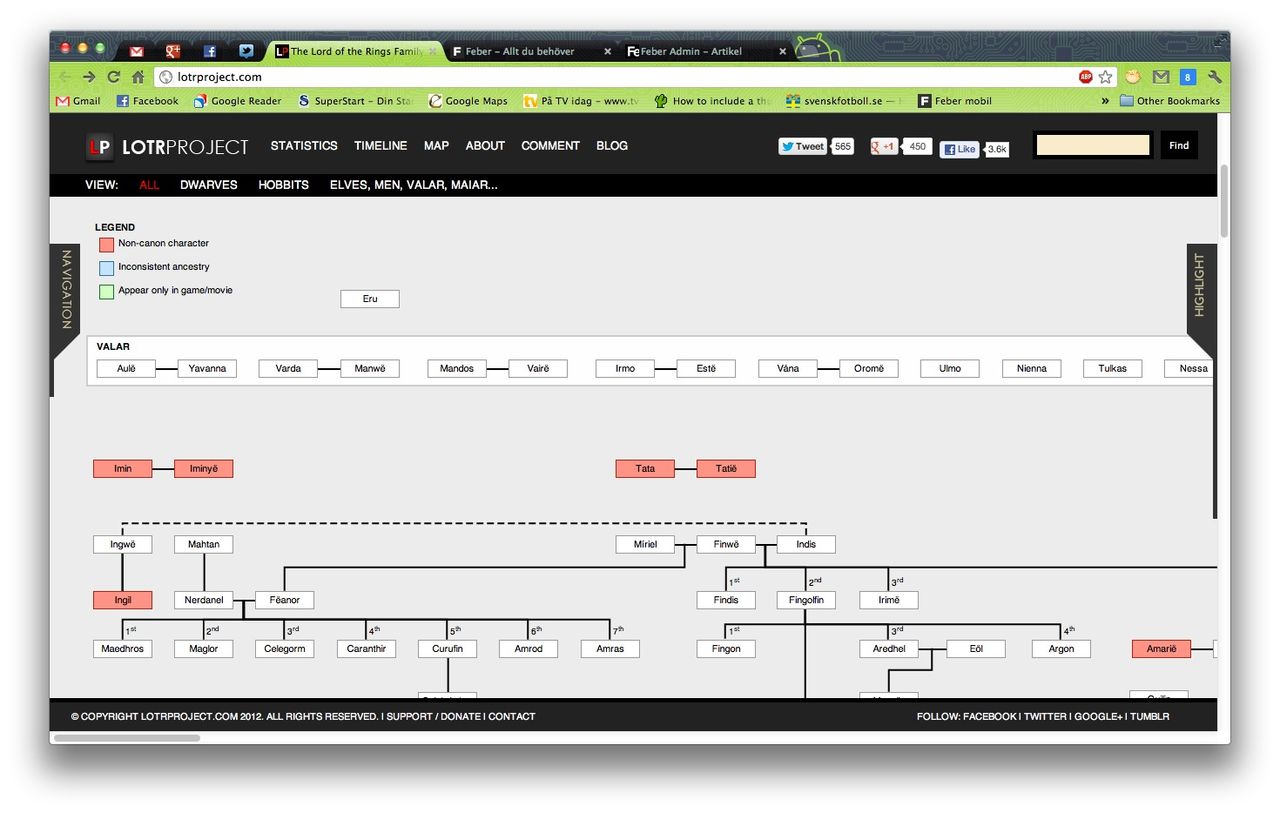The width and height of the screenshot is (1280, 813).
Task: Switch to the Feber Admin – Artikel tab
Action: [690, 51]
